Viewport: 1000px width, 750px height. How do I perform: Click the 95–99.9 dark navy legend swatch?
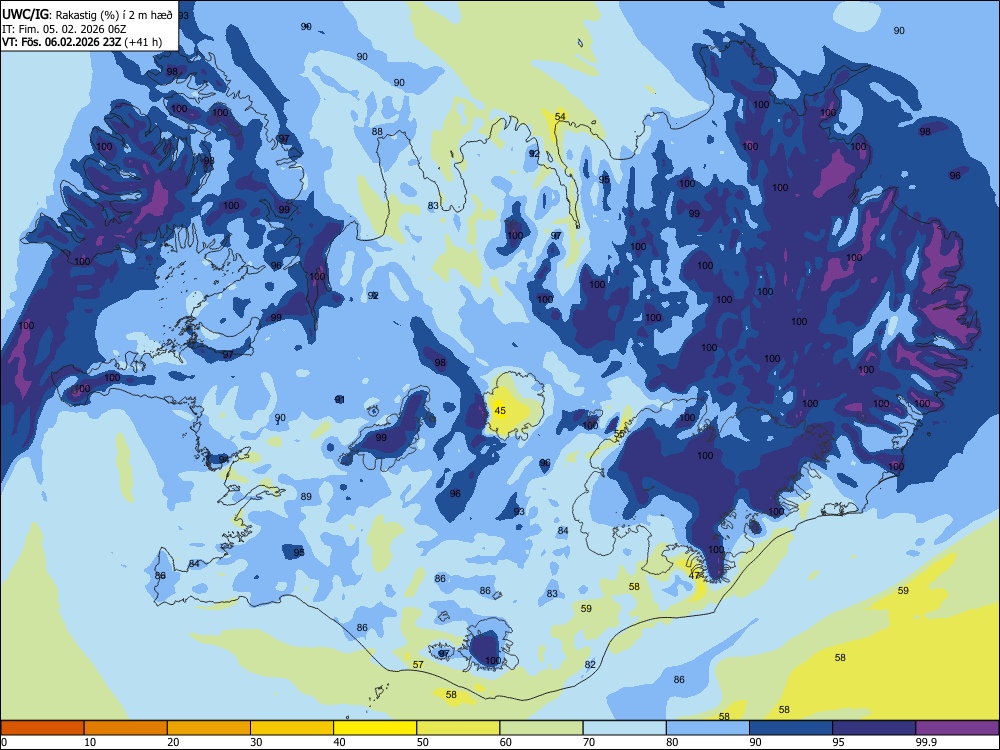tap(874, 728)
